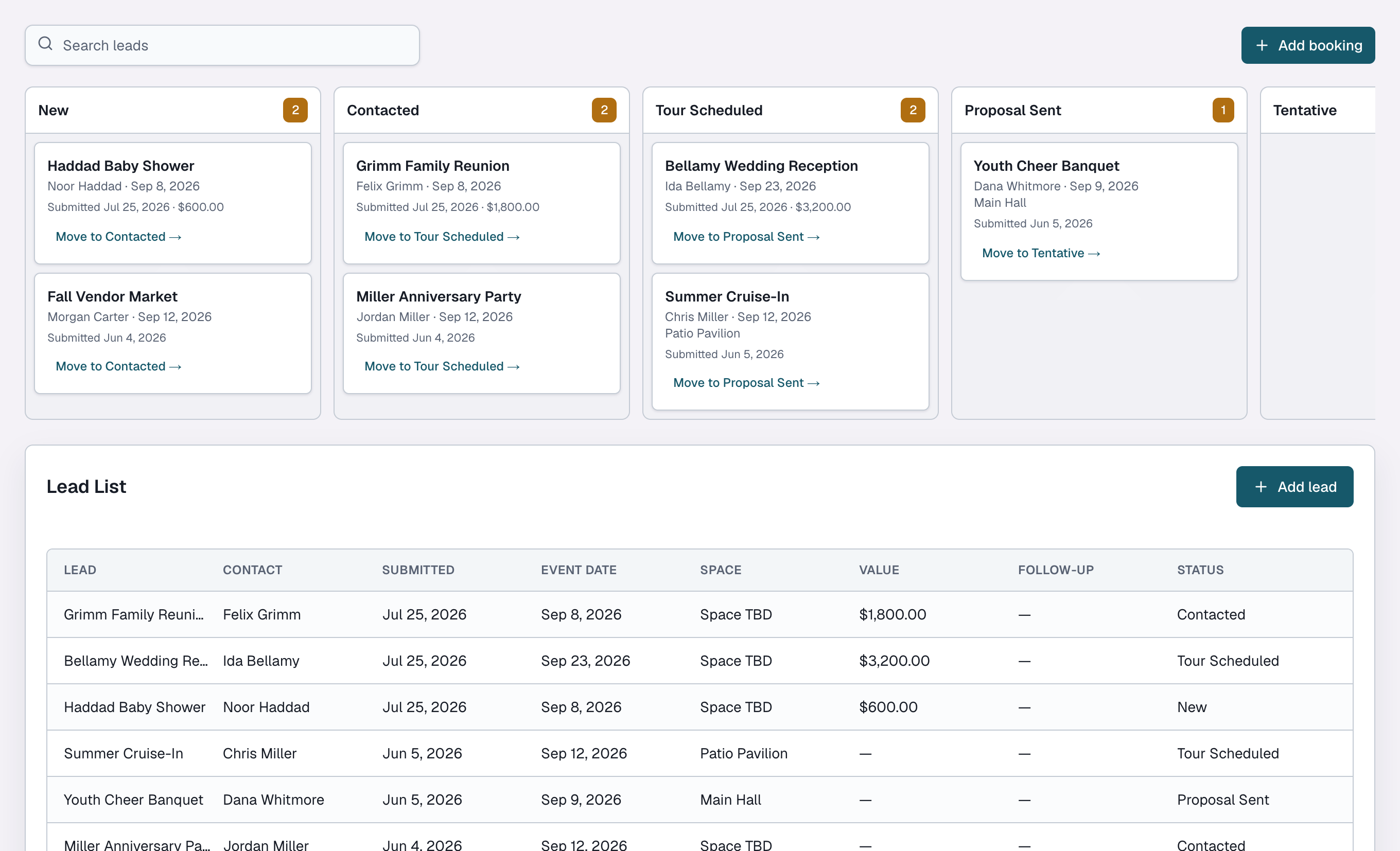Click the New column count badge
The image size is (1400, 851).
(x=295, y=110)
